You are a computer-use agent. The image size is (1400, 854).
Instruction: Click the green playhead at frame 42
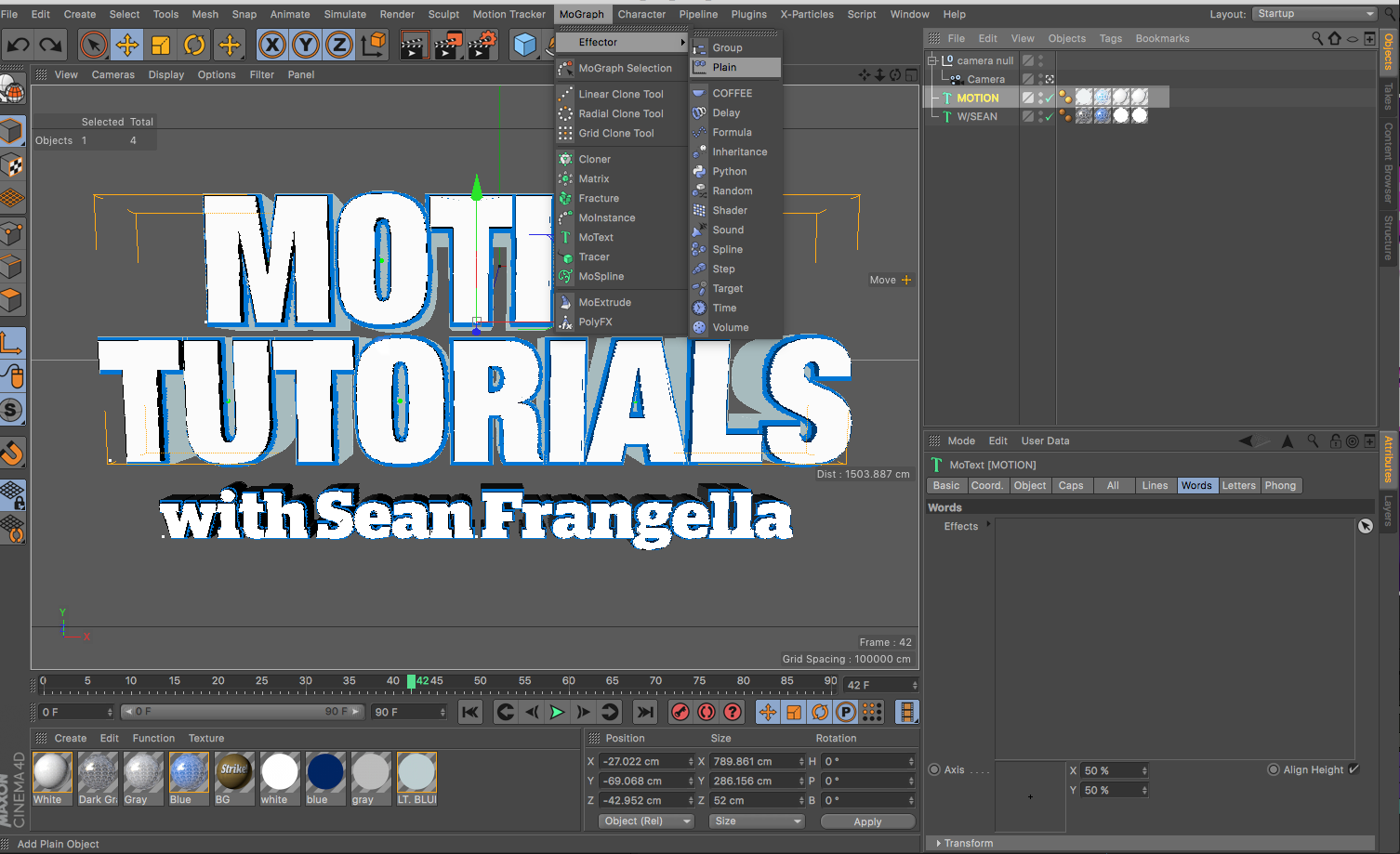(411, 681)
